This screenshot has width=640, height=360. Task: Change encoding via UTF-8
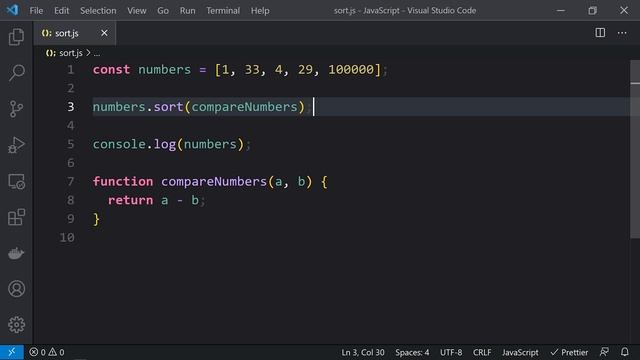click(451, 352)
